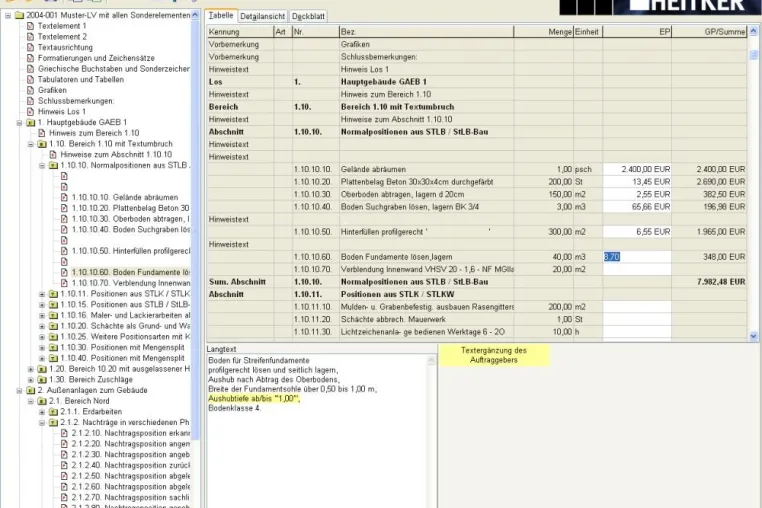Click the GP/Summe column header

[x=709, y=32]
